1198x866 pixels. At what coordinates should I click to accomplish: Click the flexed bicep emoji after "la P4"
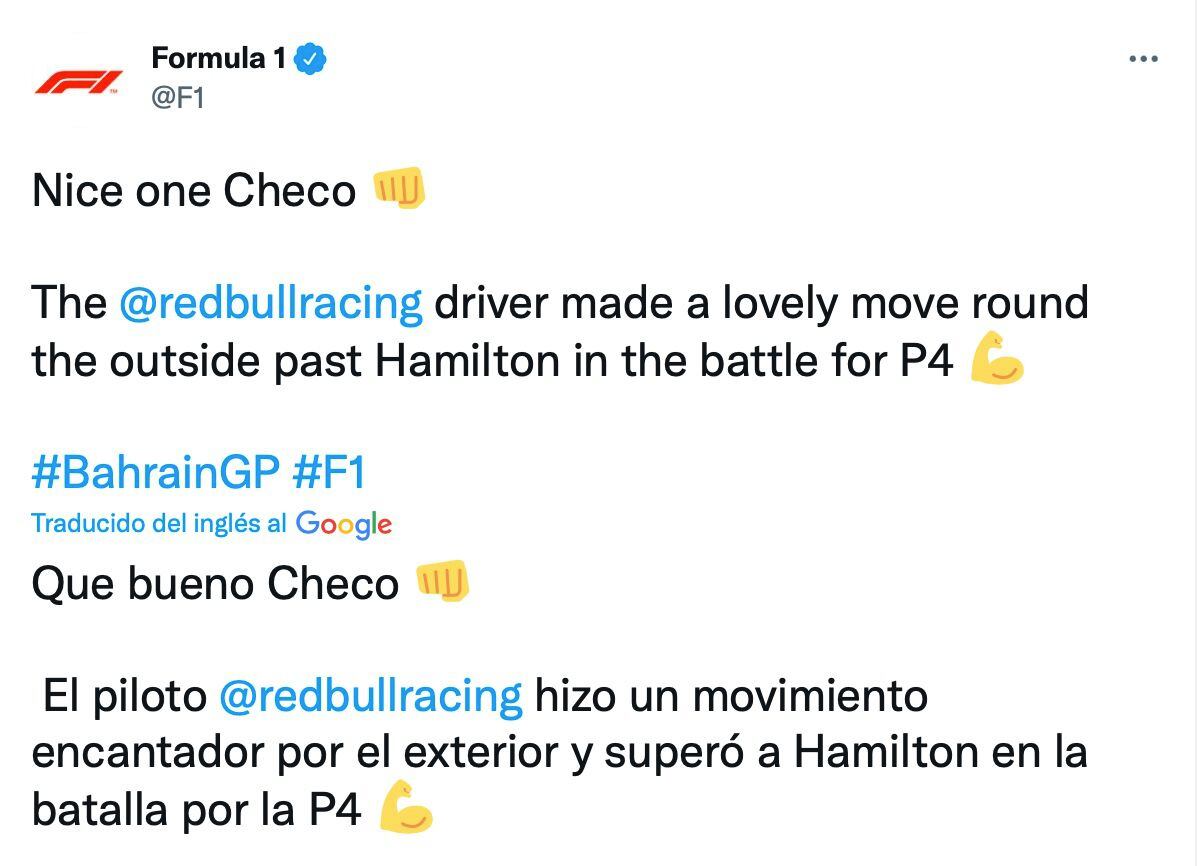pos(406,808)
